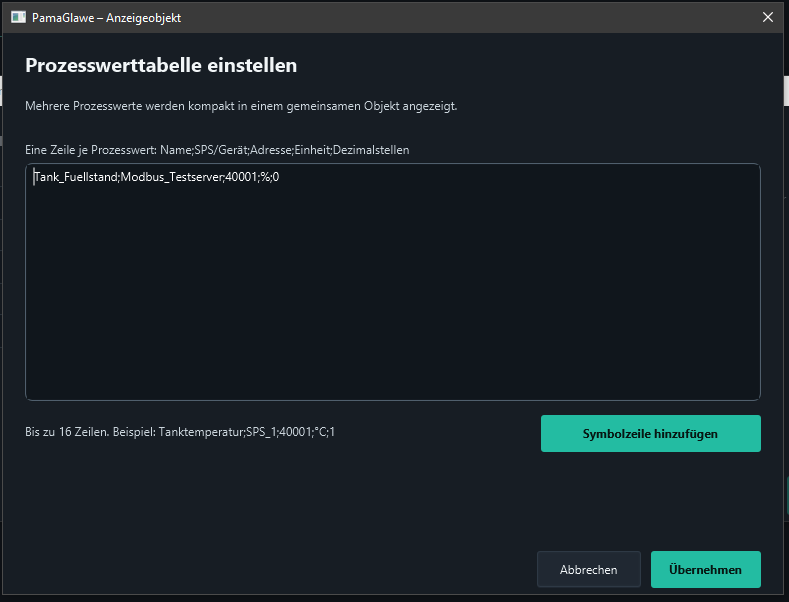Click the description Mehrere Prozesswerte werden kompakt

241,106
